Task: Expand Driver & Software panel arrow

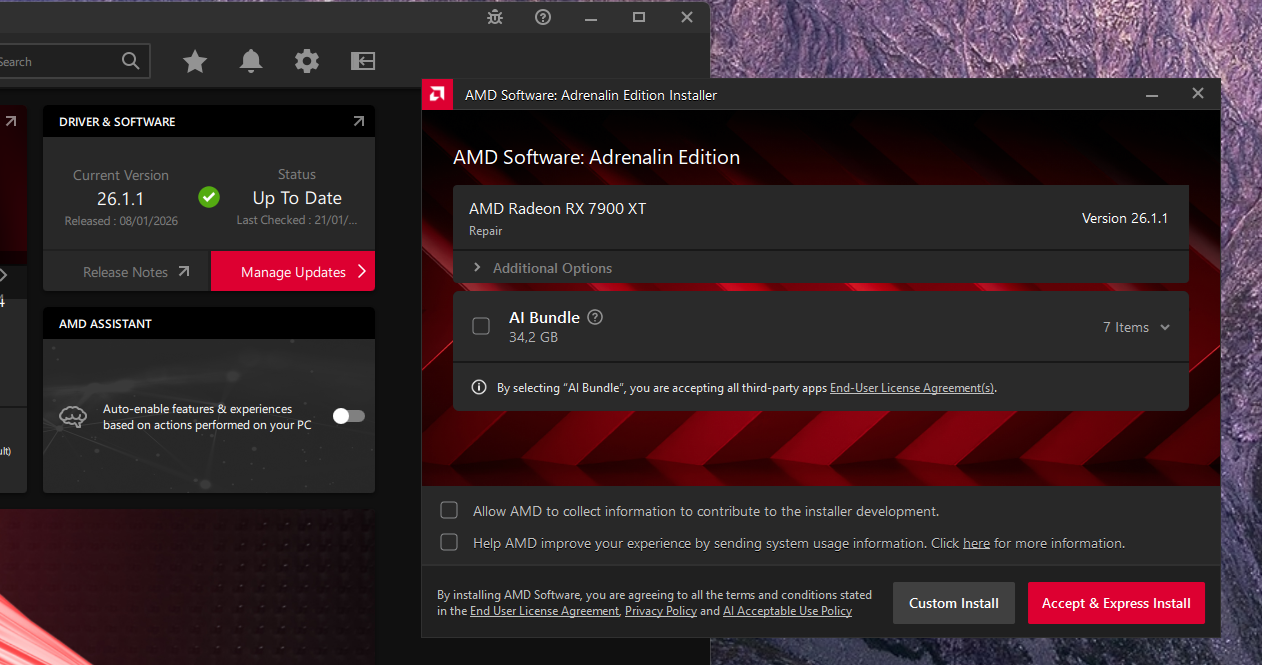Action: point(359,121)
